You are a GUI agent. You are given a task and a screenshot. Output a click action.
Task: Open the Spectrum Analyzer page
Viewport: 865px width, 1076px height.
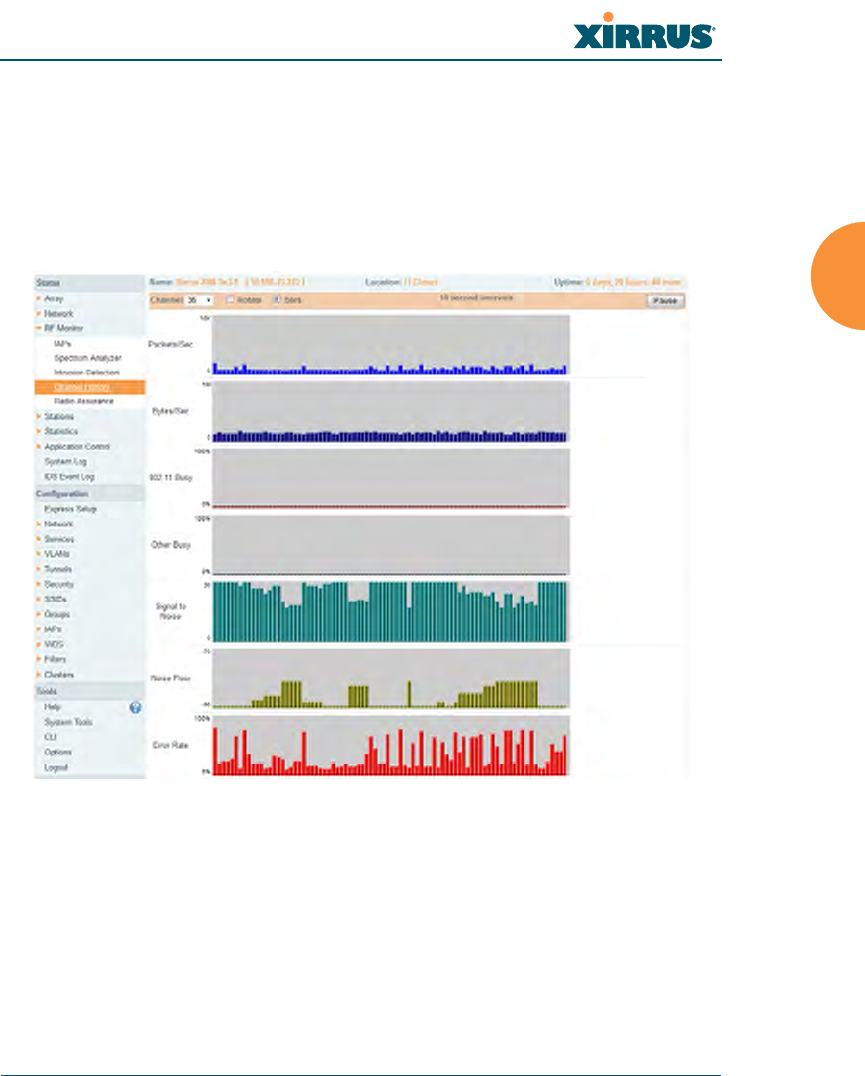[x=88, y=358]
